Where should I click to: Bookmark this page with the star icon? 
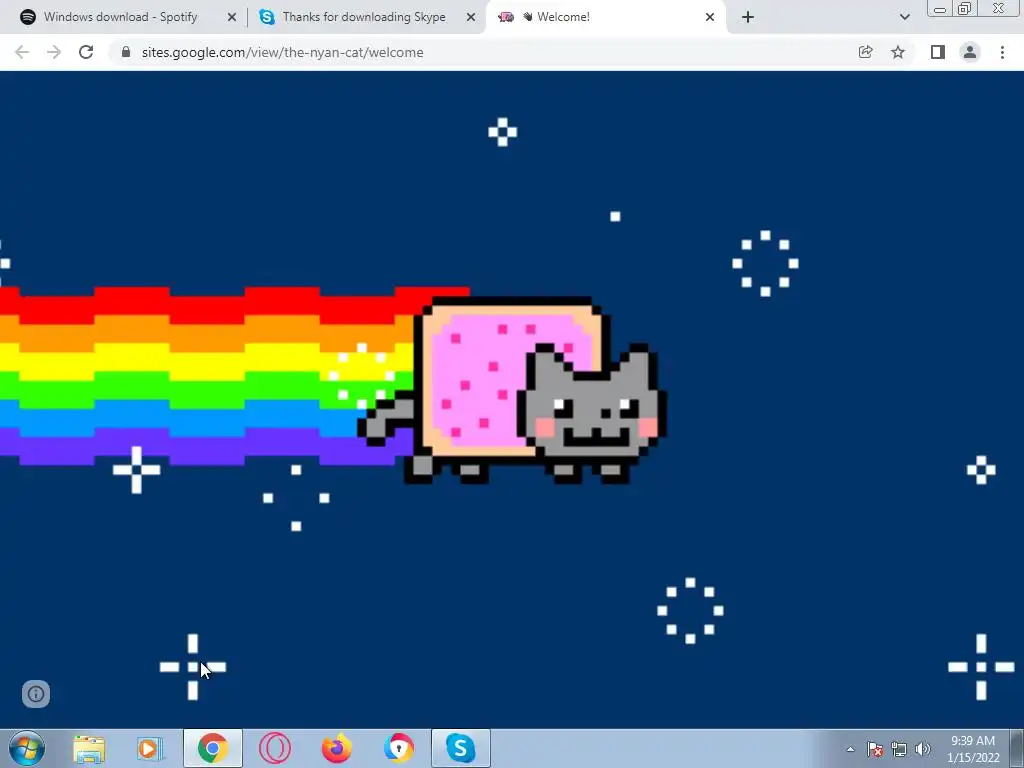pyautogui.click(x=898, y=52)
